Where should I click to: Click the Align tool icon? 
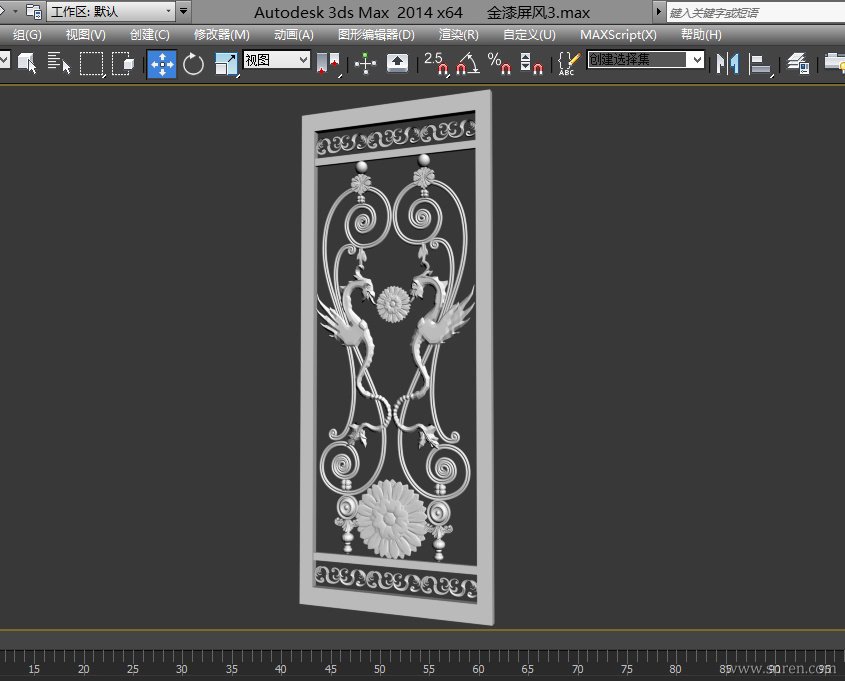point(761,63)
